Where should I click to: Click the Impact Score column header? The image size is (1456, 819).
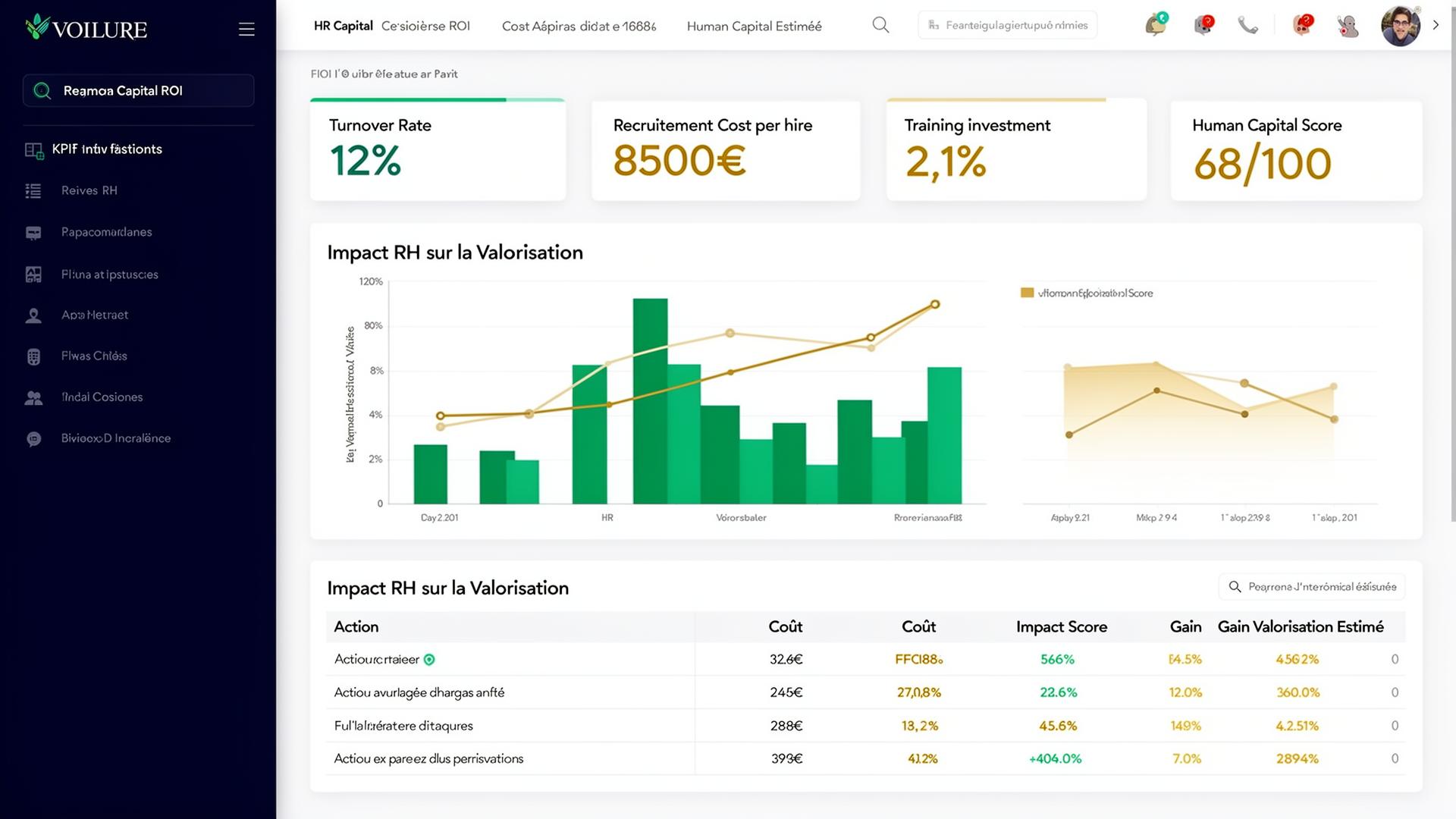click(x=1061, y=627)
